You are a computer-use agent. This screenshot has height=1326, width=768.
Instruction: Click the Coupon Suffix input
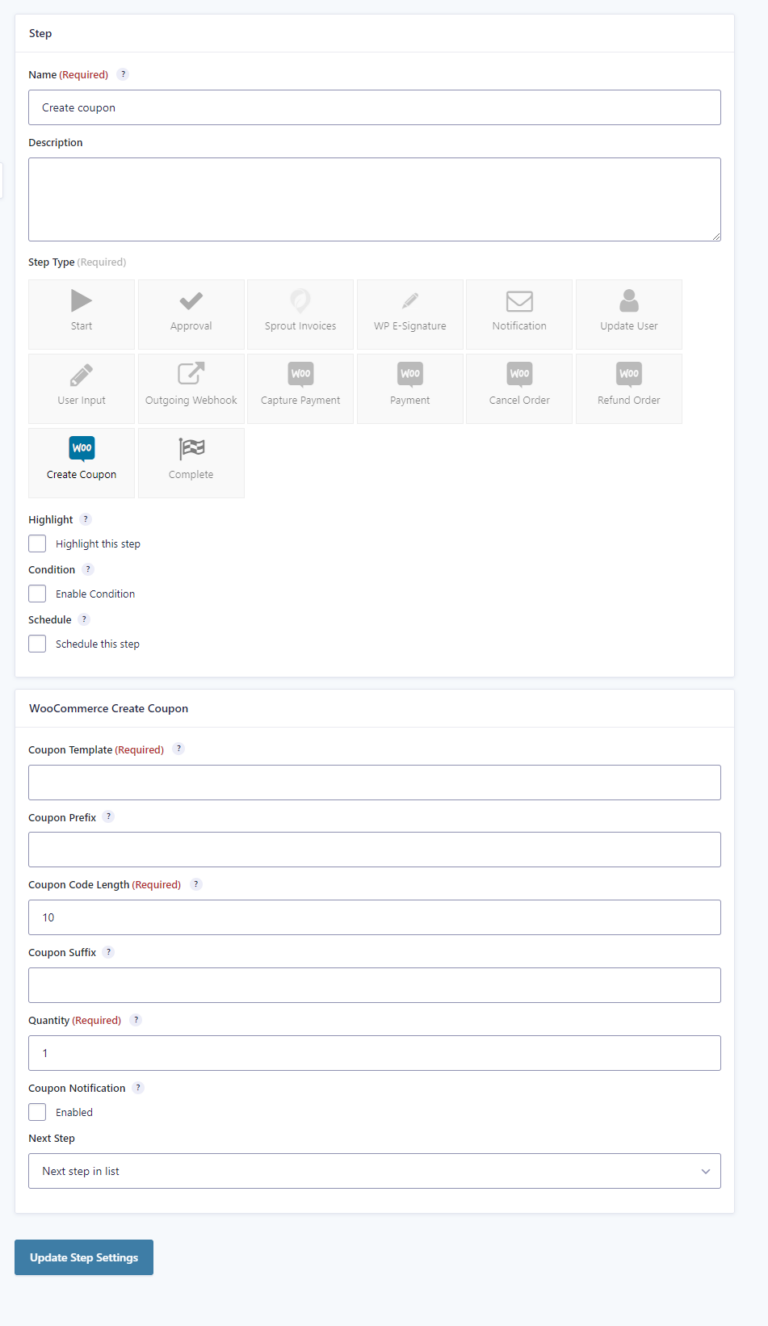[374, 985]
